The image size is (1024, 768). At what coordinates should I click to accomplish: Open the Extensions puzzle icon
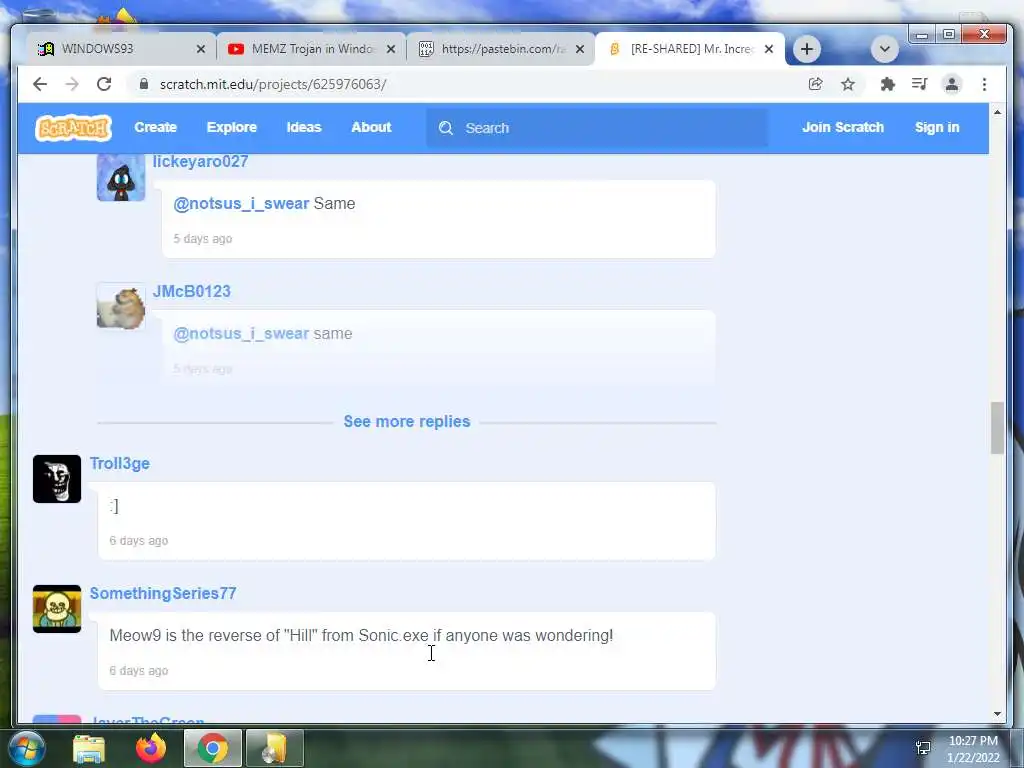click(887, 84)
